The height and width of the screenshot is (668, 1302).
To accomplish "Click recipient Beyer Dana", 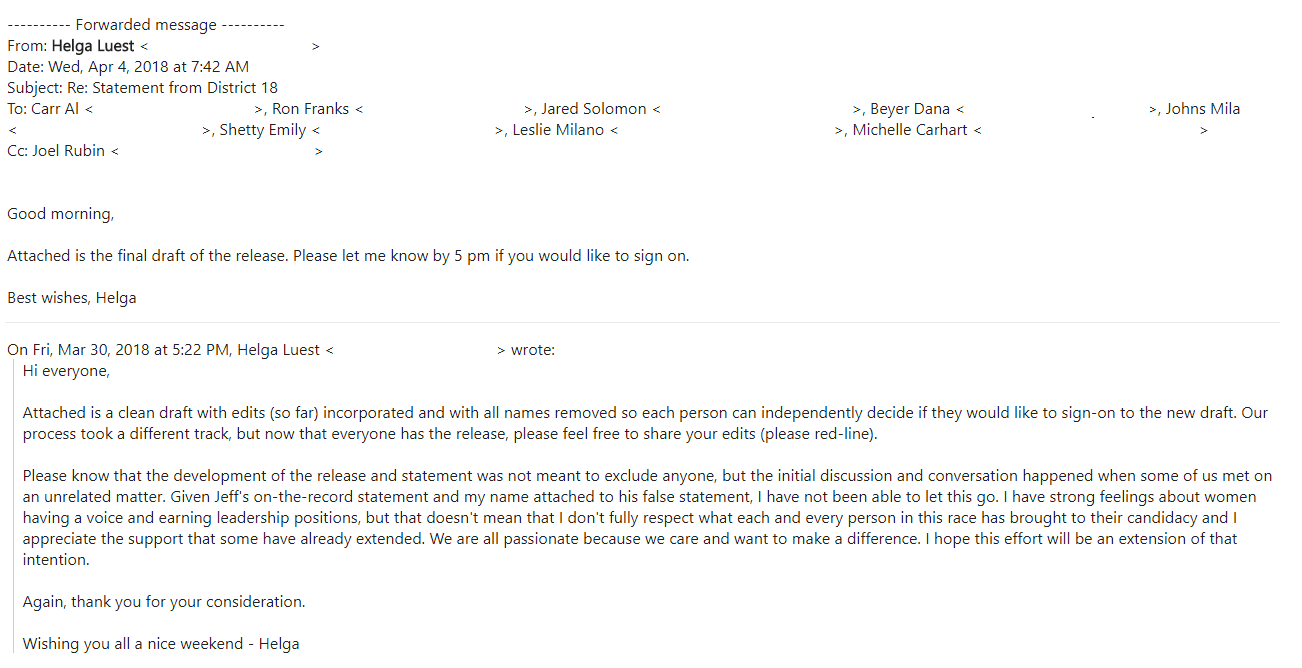I will [910, 109].
